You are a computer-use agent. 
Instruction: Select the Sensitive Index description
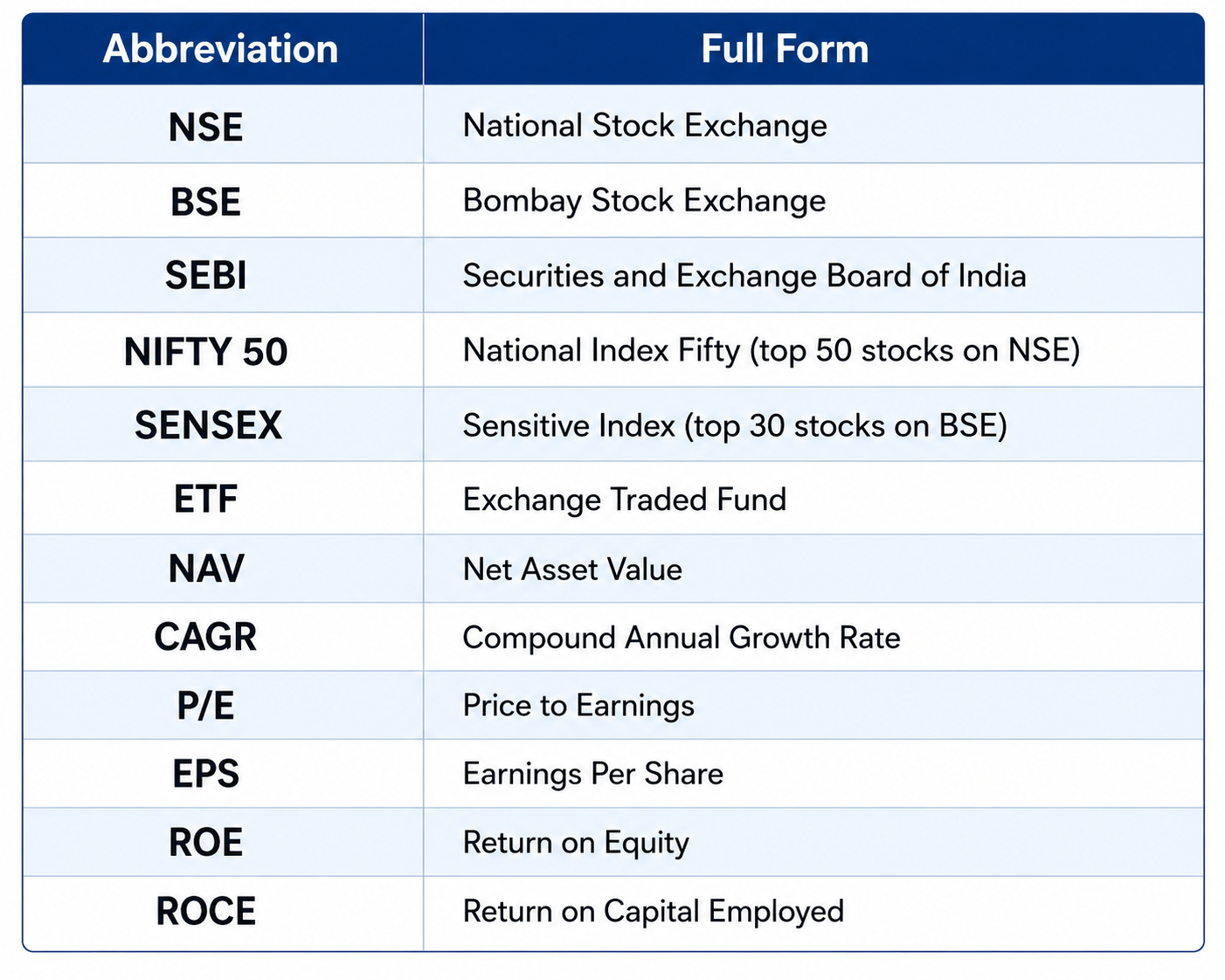735,426
